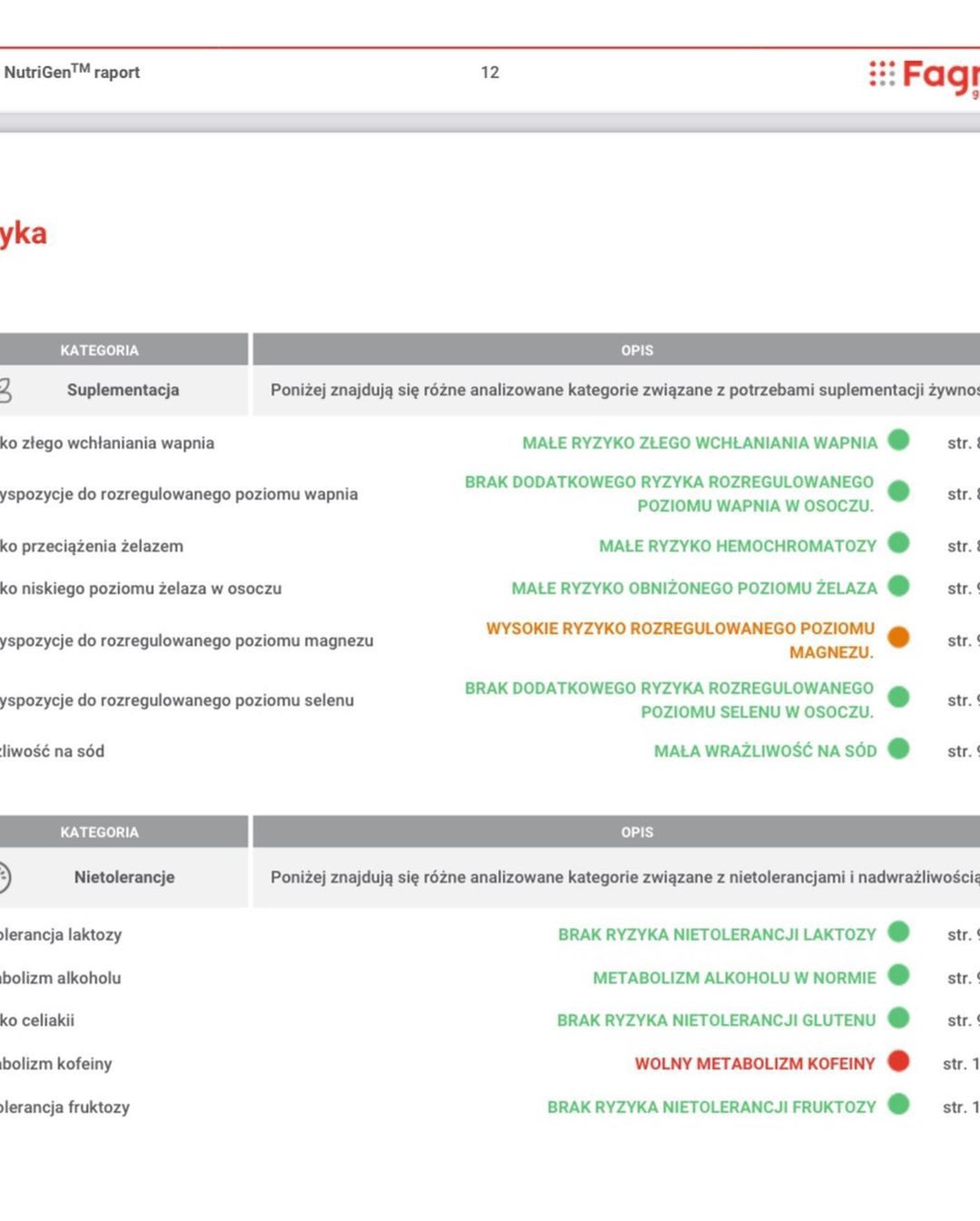The image size is (980, 1221).
Task: Click row label metabolizm kofeiny
Action: tap(56, 1063)
